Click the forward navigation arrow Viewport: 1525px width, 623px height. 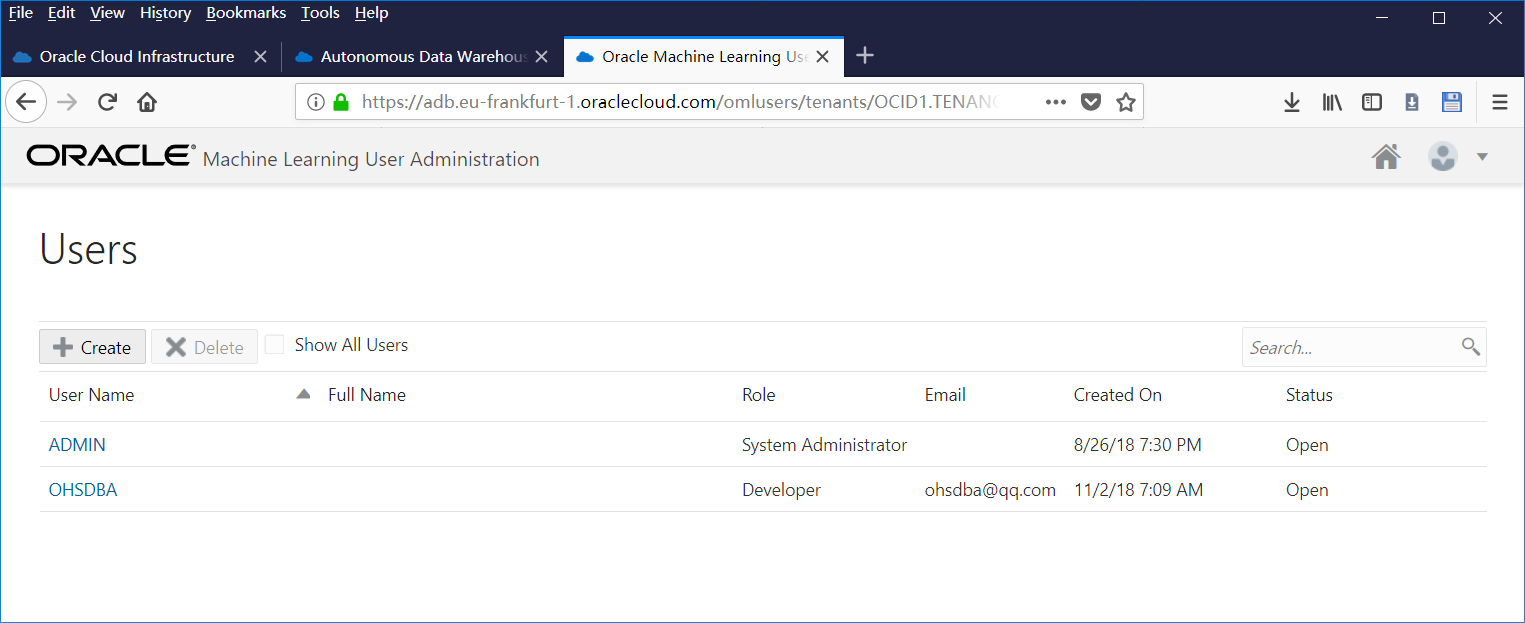pos(67,102)
